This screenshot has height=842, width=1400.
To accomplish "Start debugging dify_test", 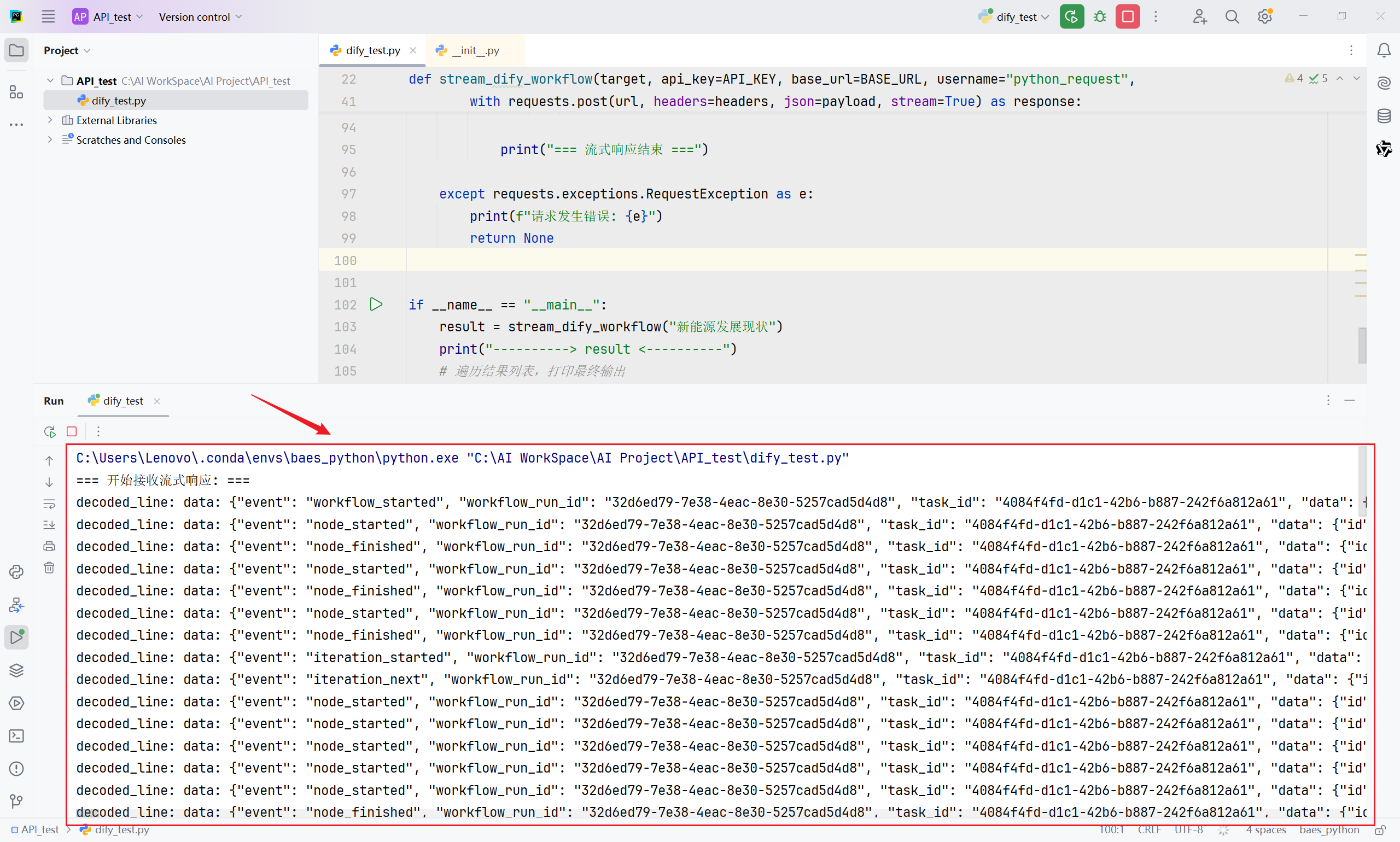I will coord(1100,16).
